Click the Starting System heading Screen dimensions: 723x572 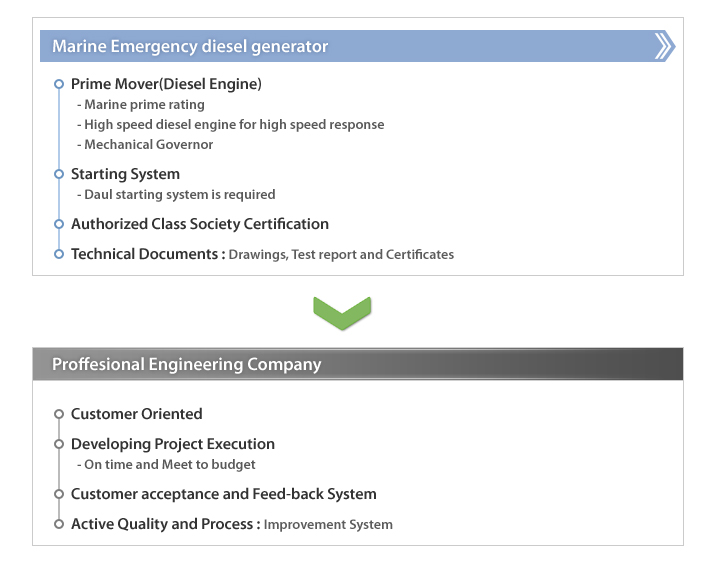(125, 174)
